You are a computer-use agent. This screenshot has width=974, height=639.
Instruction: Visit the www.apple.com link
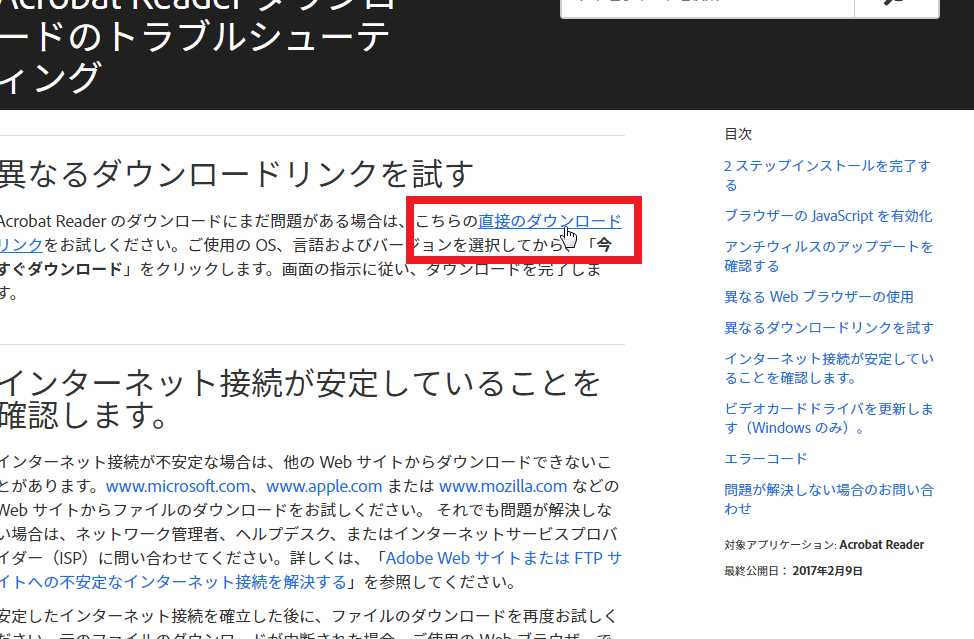coord(324,487)
